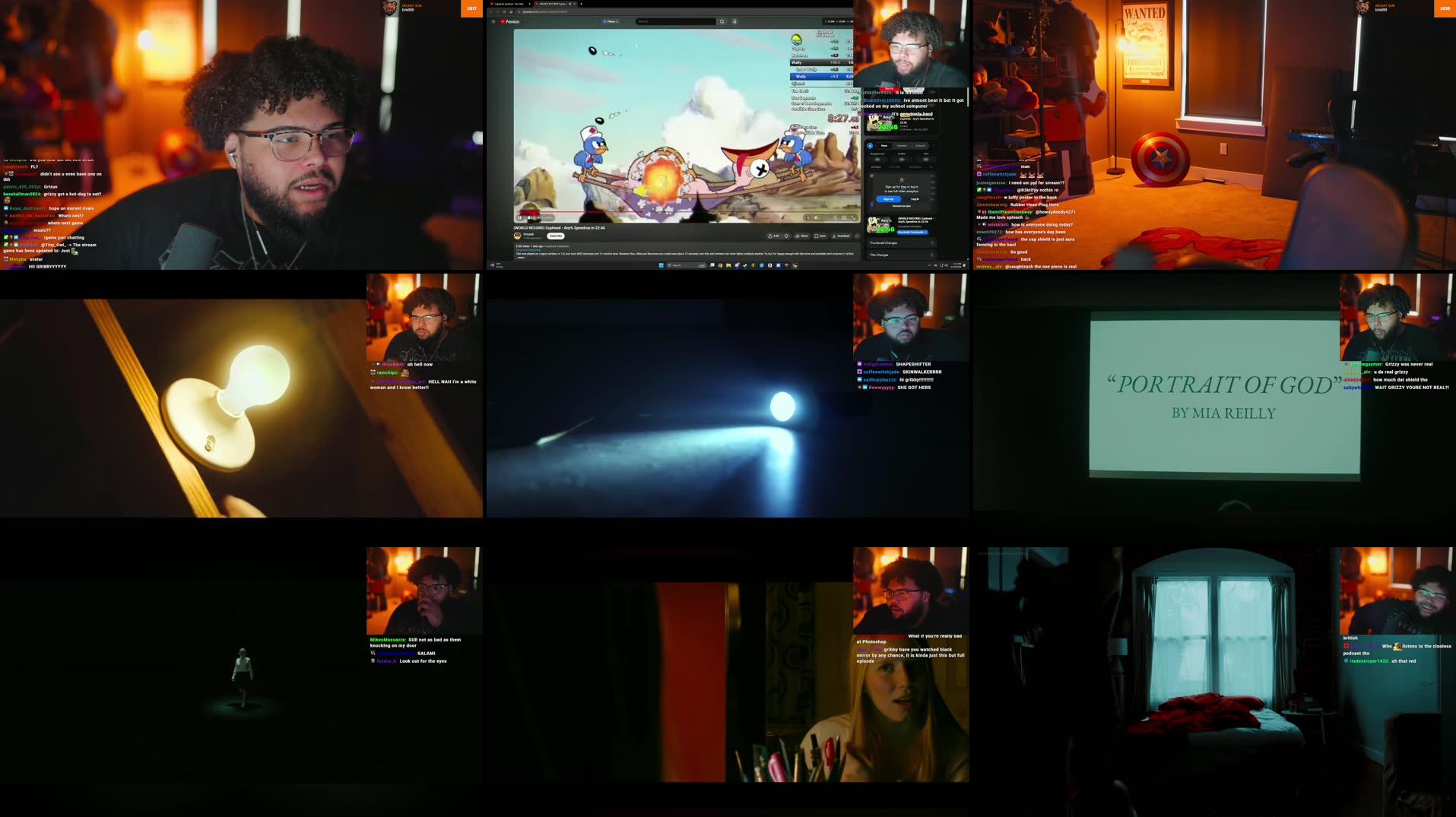Pause the speedrun video with play/pause control
This screenshot has width=1456, height=817.
tap(519, 217)
